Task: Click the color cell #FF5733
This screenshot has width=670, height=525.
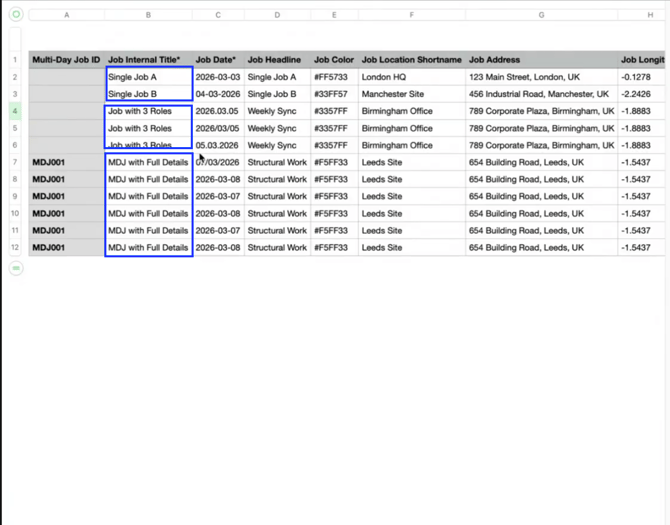Action: click(334, 77)
